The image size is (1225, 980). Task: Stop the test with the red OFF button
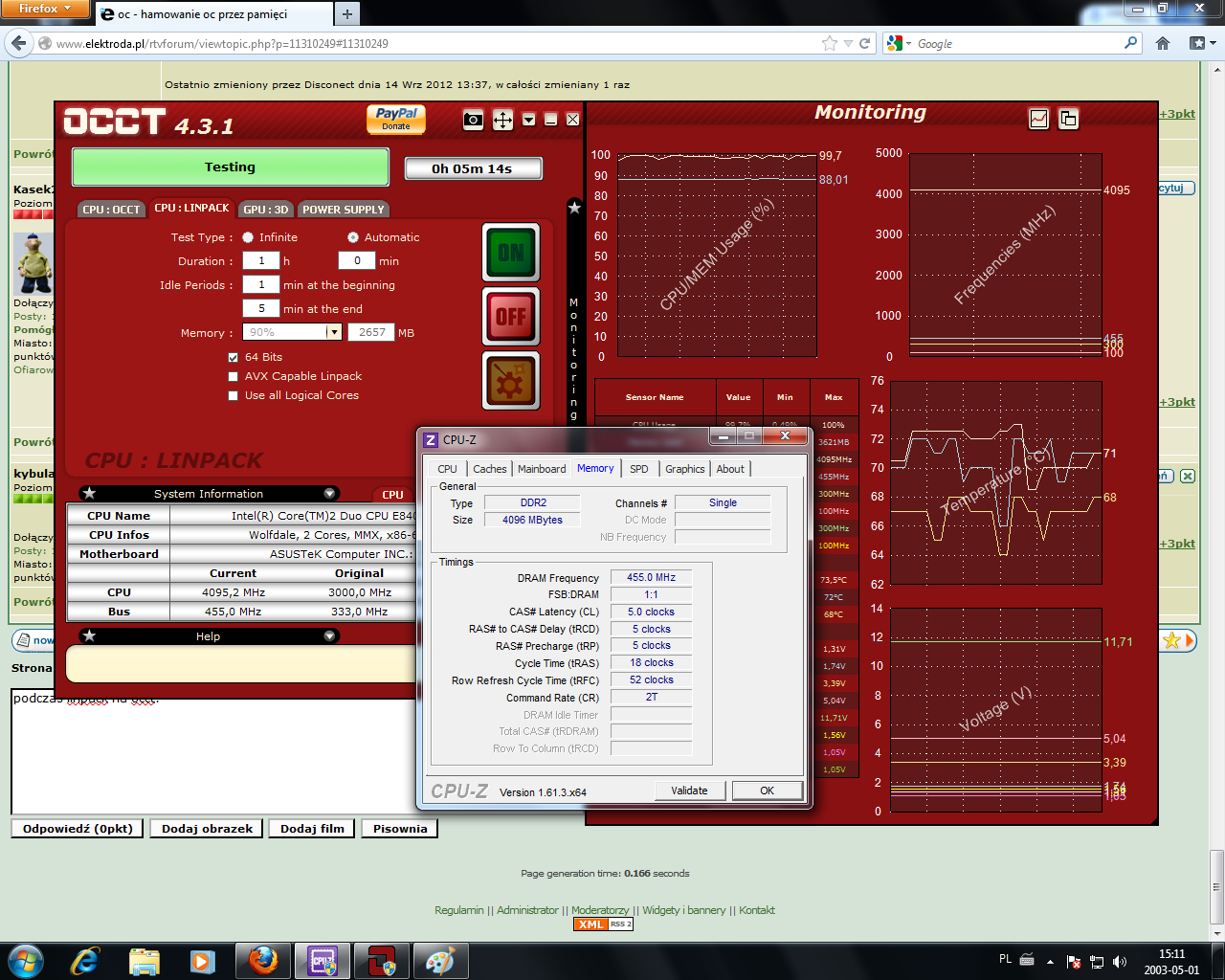(x=511, y=316)
